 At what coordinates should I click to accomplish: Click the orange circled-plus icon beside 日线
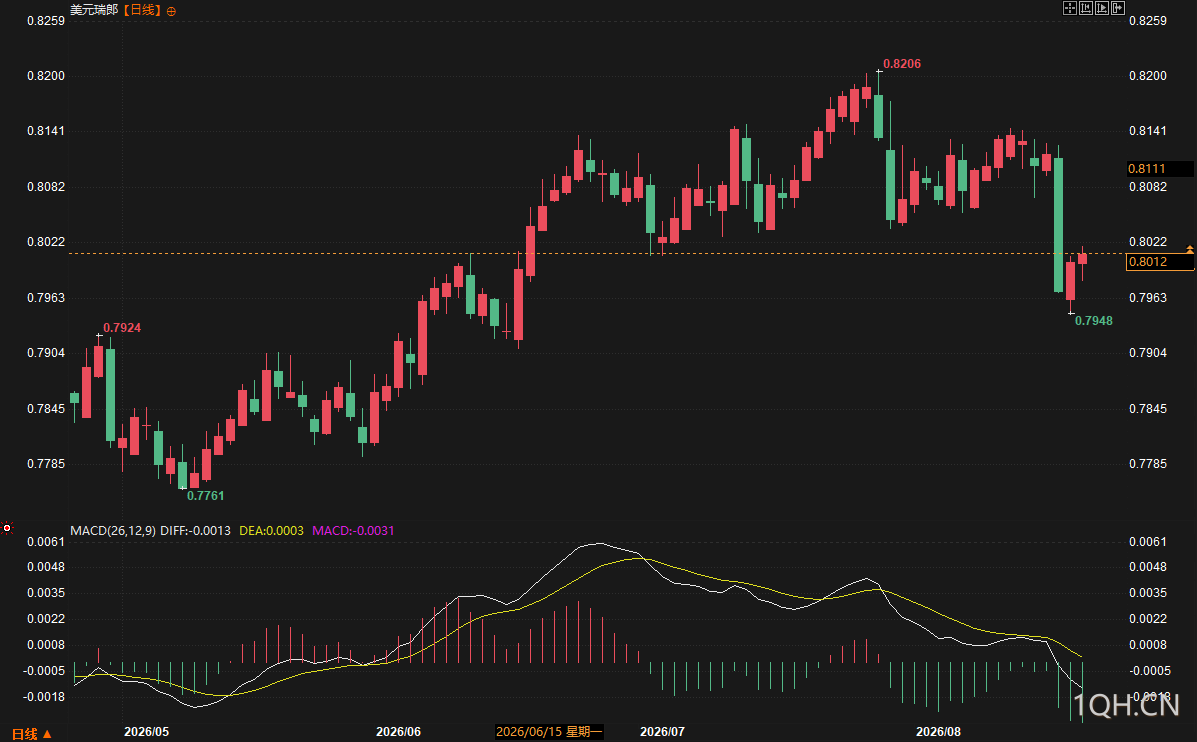click(x=171, y=11)
